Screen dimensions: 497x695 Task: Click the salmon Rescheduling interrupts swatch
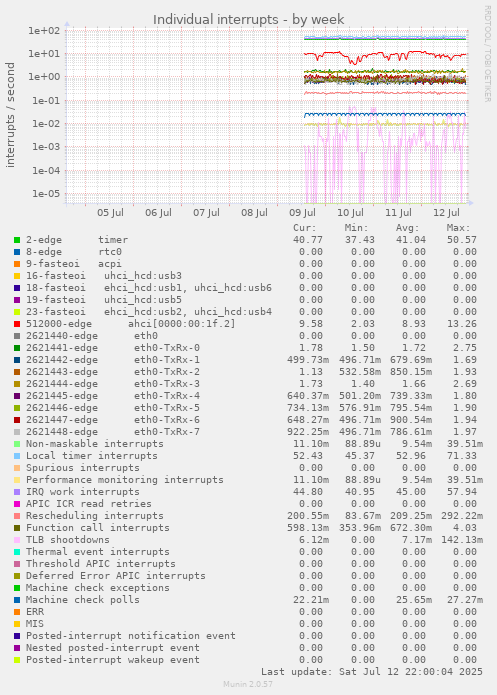[x=17, y=516]
